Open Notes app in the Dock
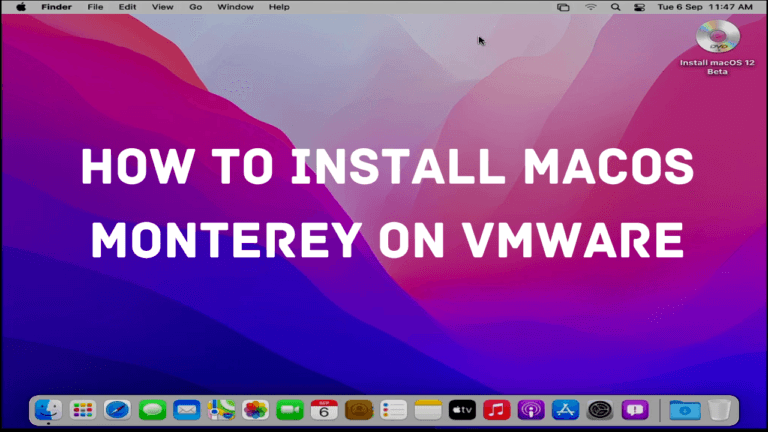 pyautogui.click(x=428, y=410)
